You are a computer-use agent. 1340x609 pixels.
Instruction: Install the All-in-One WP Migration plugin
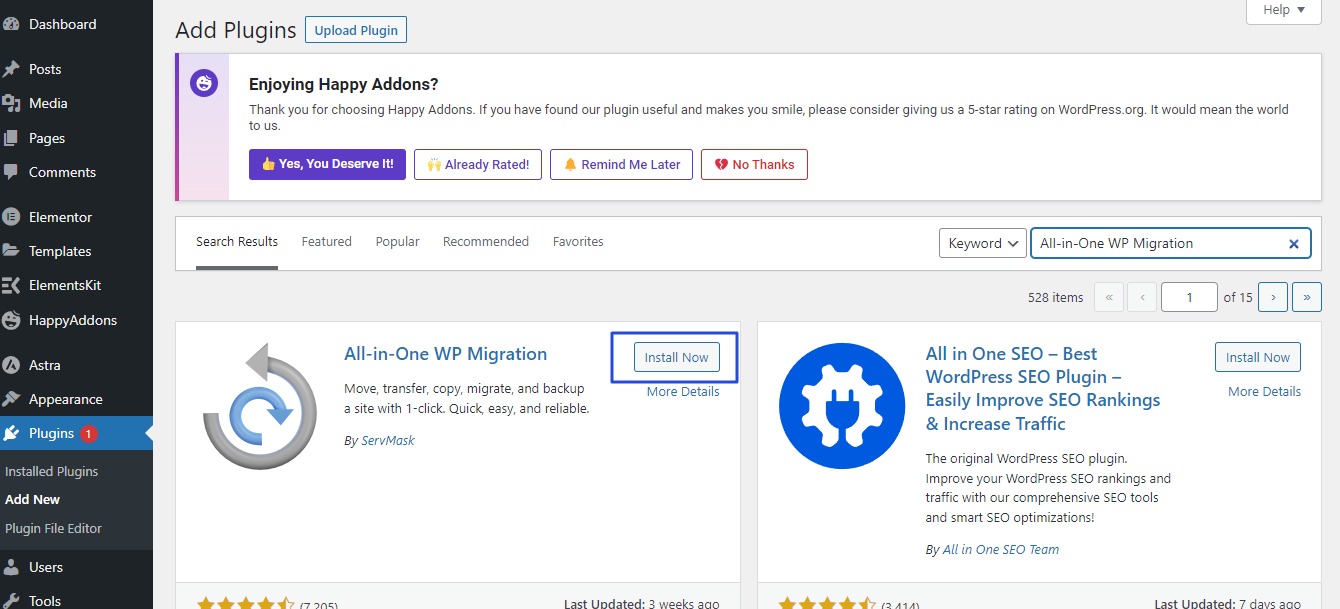tap(676, 358)
